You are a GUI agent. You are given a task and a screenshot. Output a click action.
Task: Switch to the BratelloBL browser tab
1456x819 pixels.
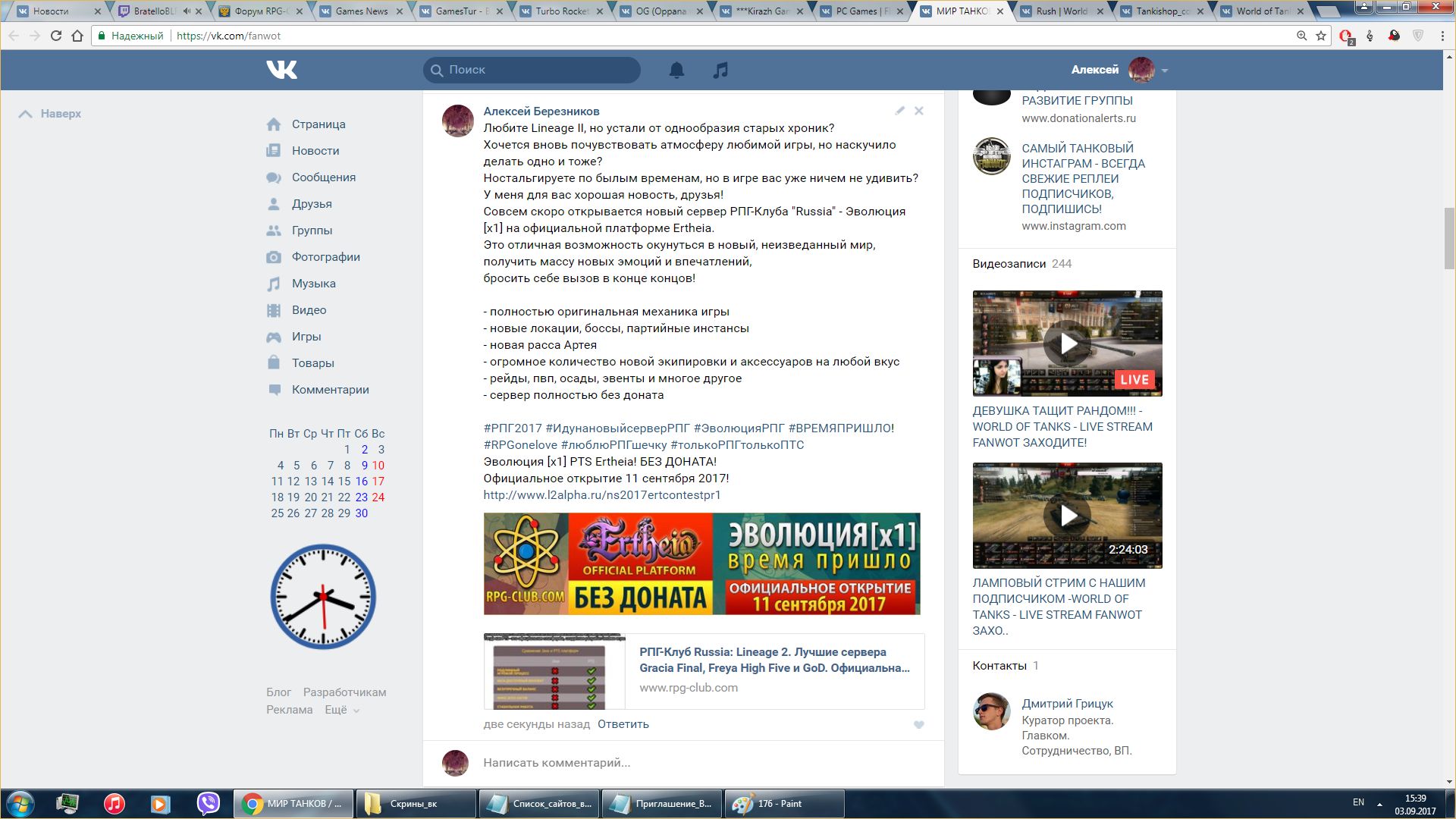tap(160, 11)
